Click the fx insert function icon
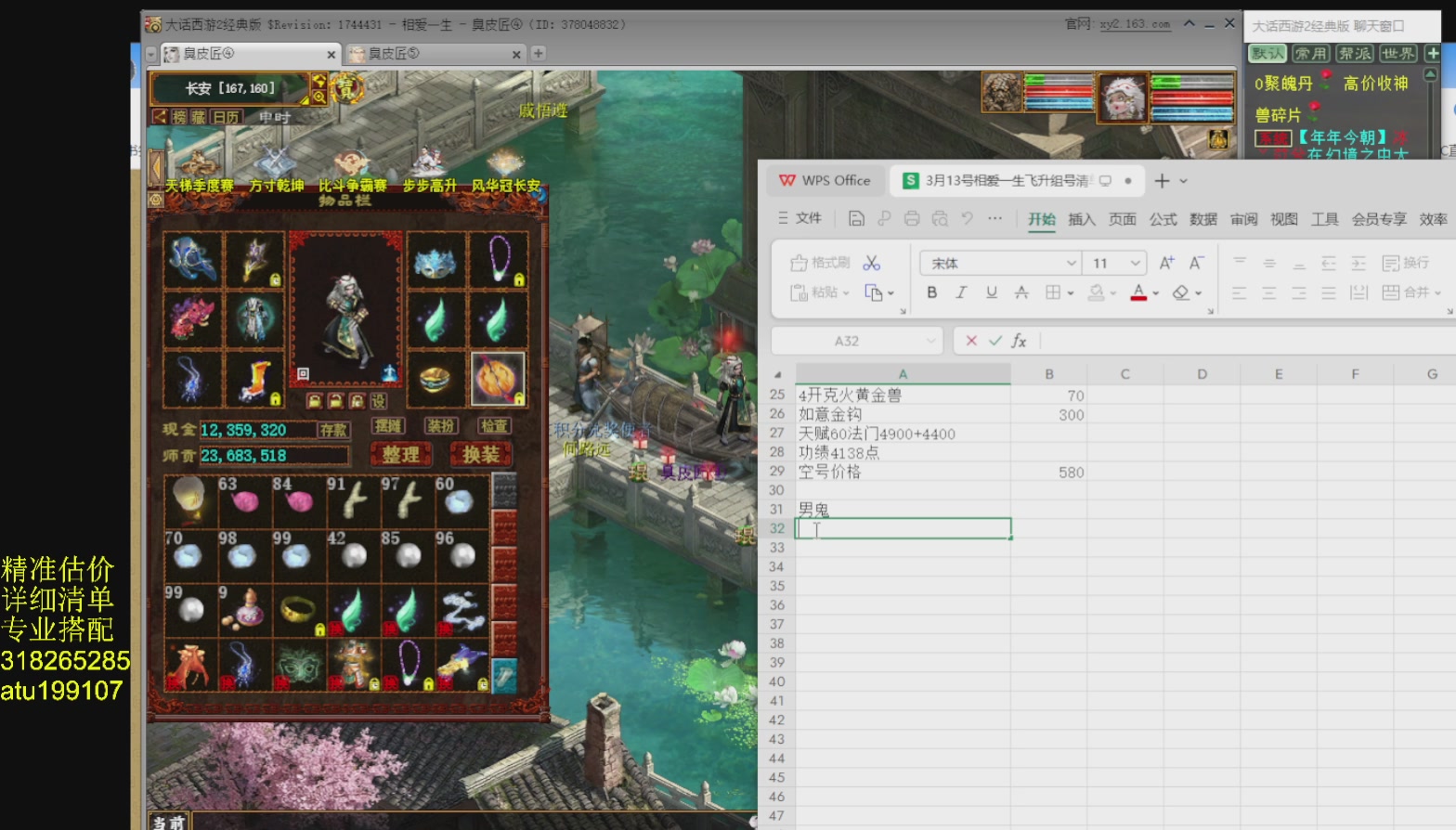Viewport: 1456px width, 830px height. pos(1019,341)
